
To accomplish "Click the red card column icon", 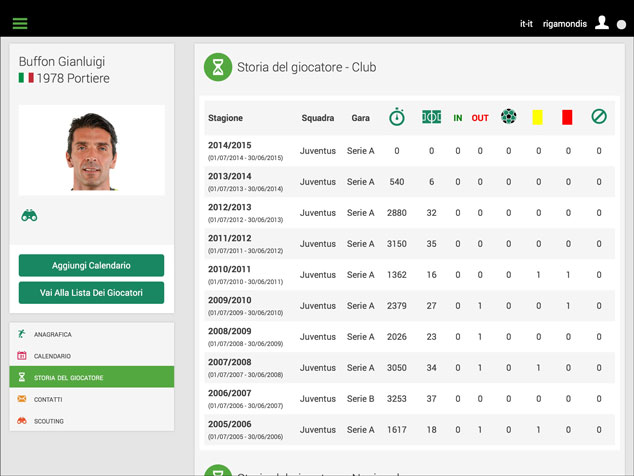I will (x=567, y=117).
